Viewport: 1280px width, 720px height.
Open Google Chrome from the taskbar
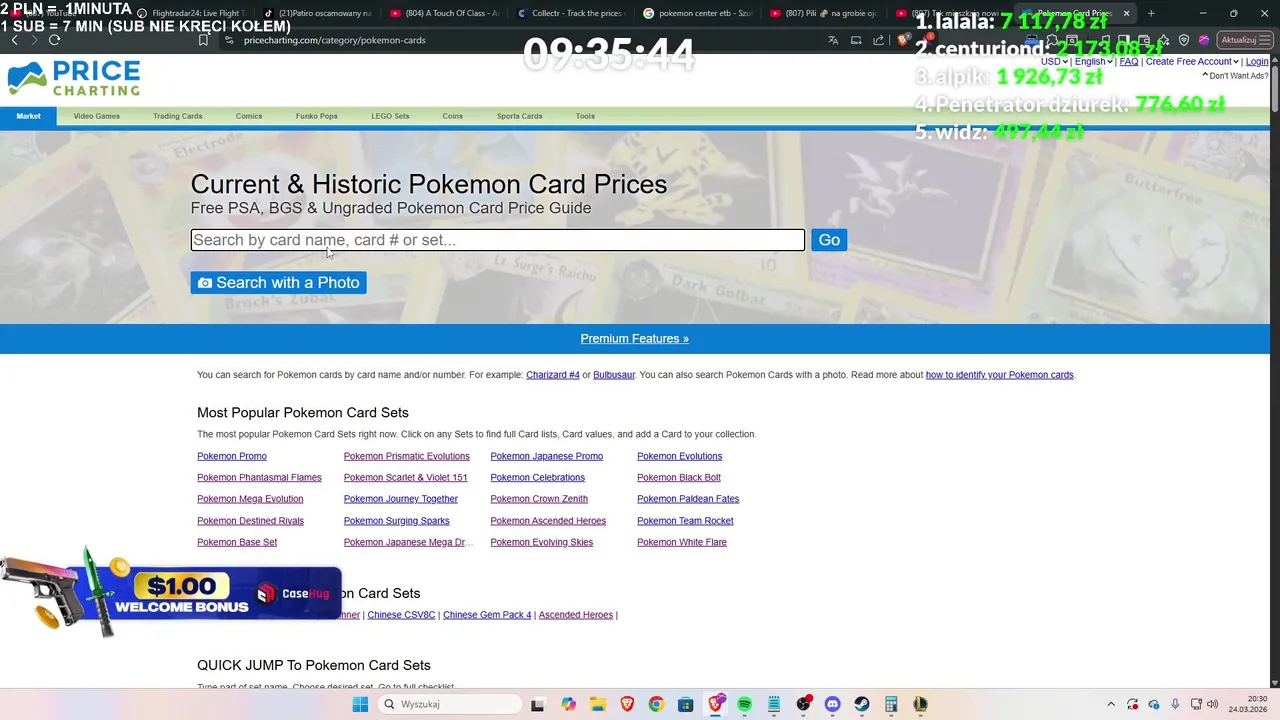tap(656, 704)
